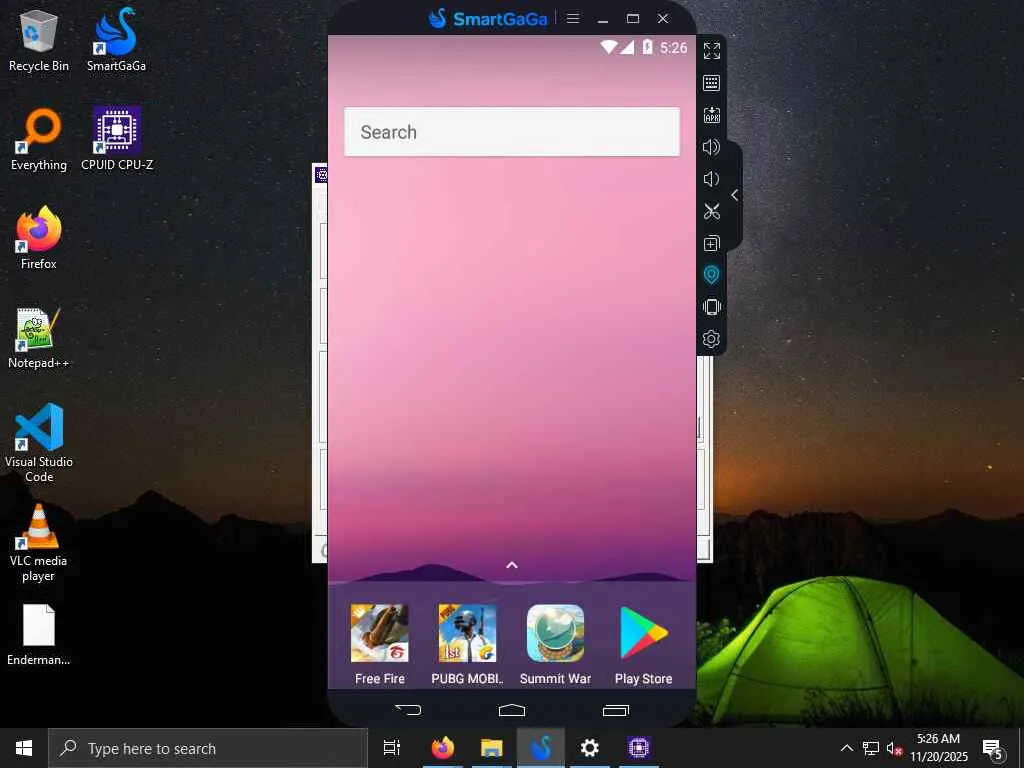Open the SmartGaGa hamburger menu

tap(573, 18)
